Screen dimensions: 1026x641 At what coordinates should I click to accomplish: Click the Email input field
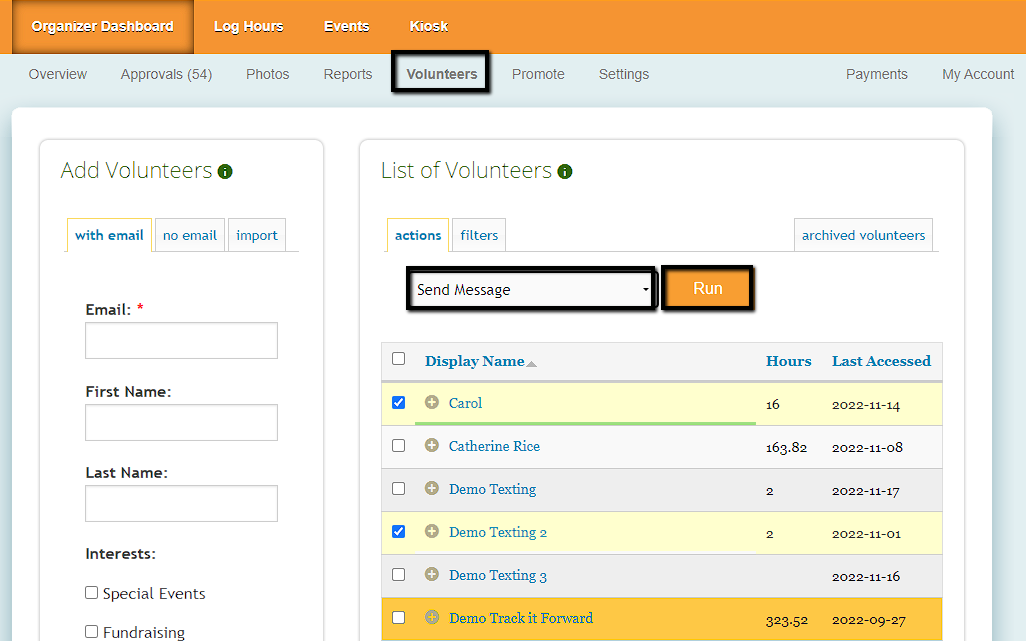click(x=181, y=340)
